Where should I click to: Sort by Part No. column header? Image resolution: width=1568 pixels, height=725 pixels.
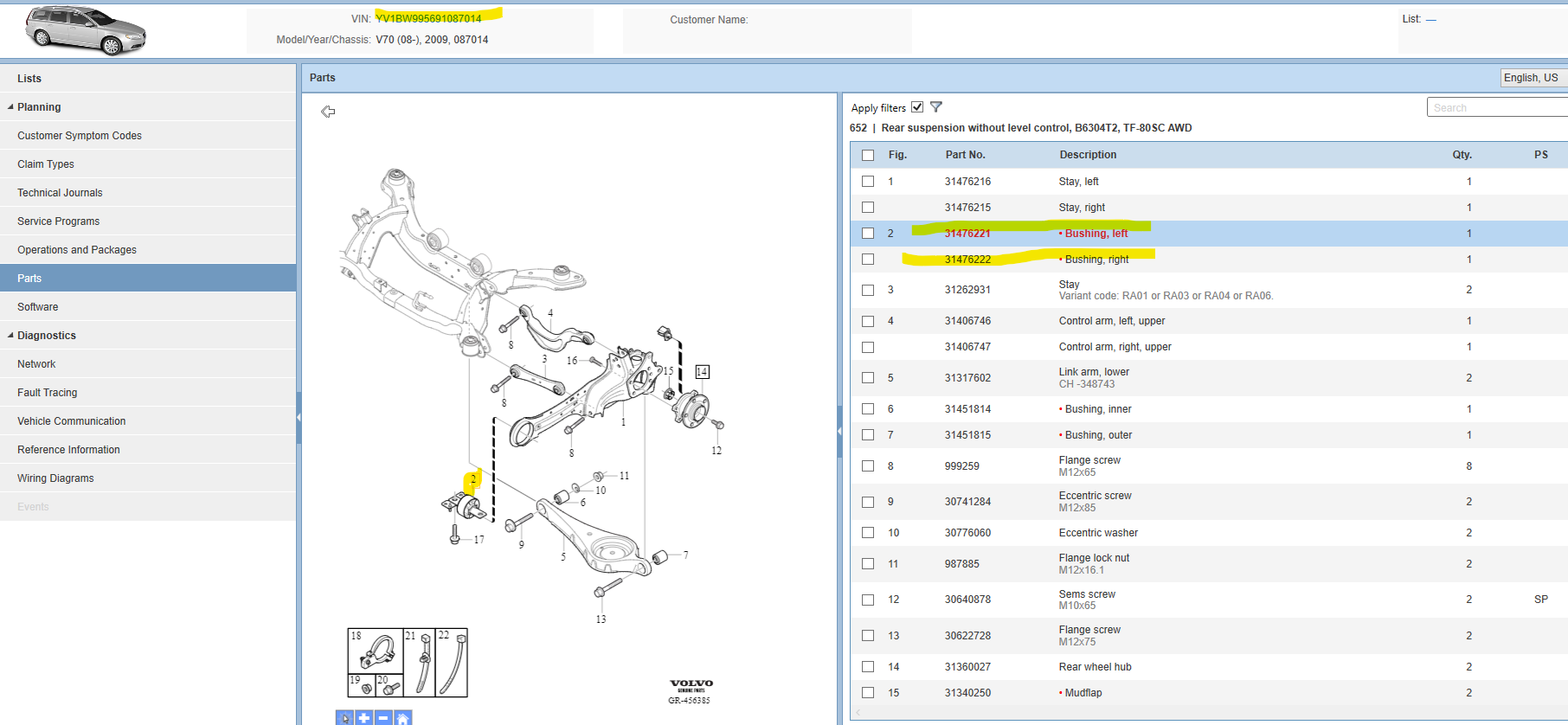pos(965,155)
